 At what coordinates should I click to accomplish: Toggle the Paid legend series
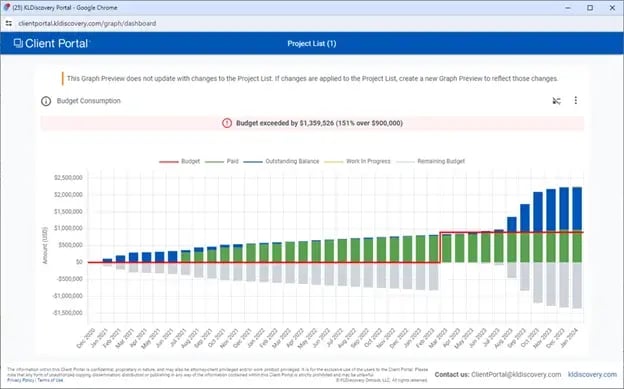[222, 161]
